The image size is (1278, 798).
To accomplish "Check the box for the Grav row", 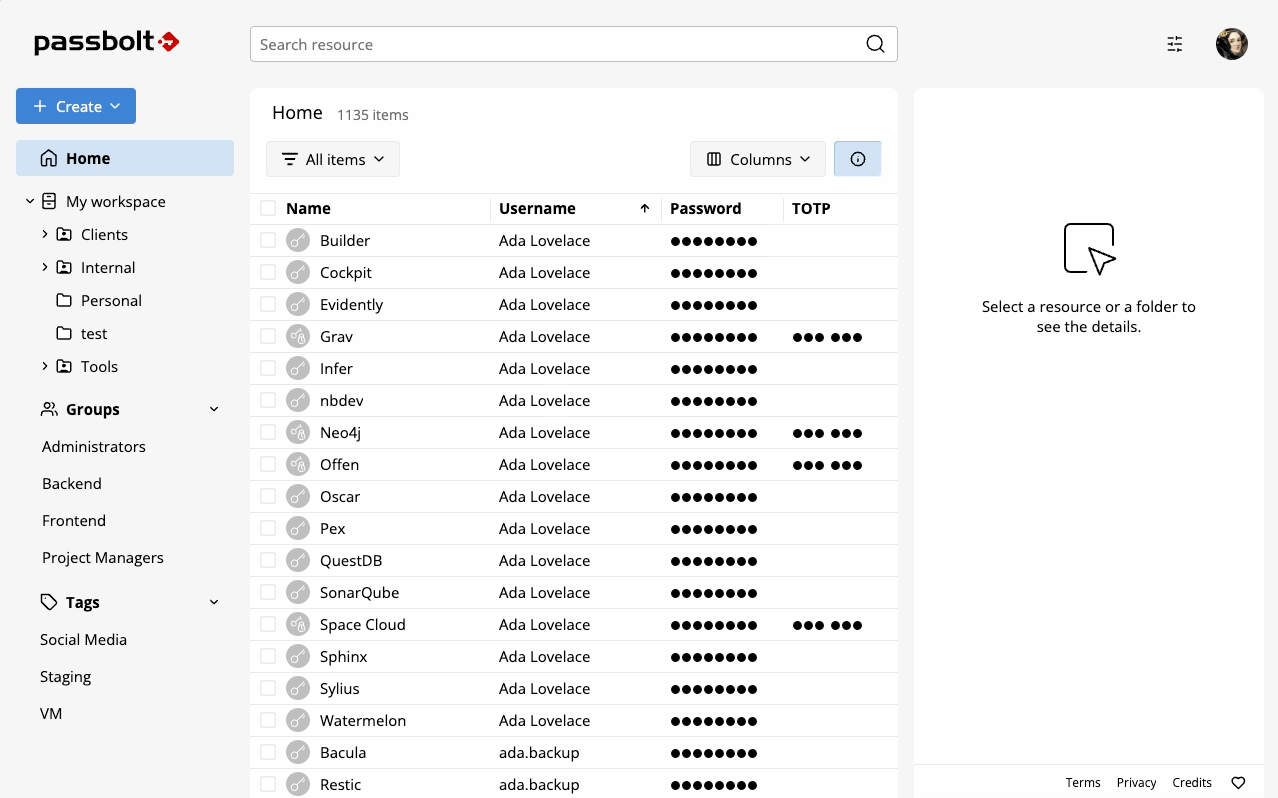I will pos(268,336).
